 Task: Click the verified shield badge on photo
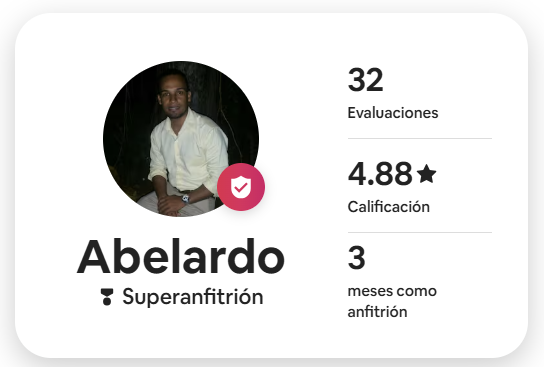tap(241, 187)
